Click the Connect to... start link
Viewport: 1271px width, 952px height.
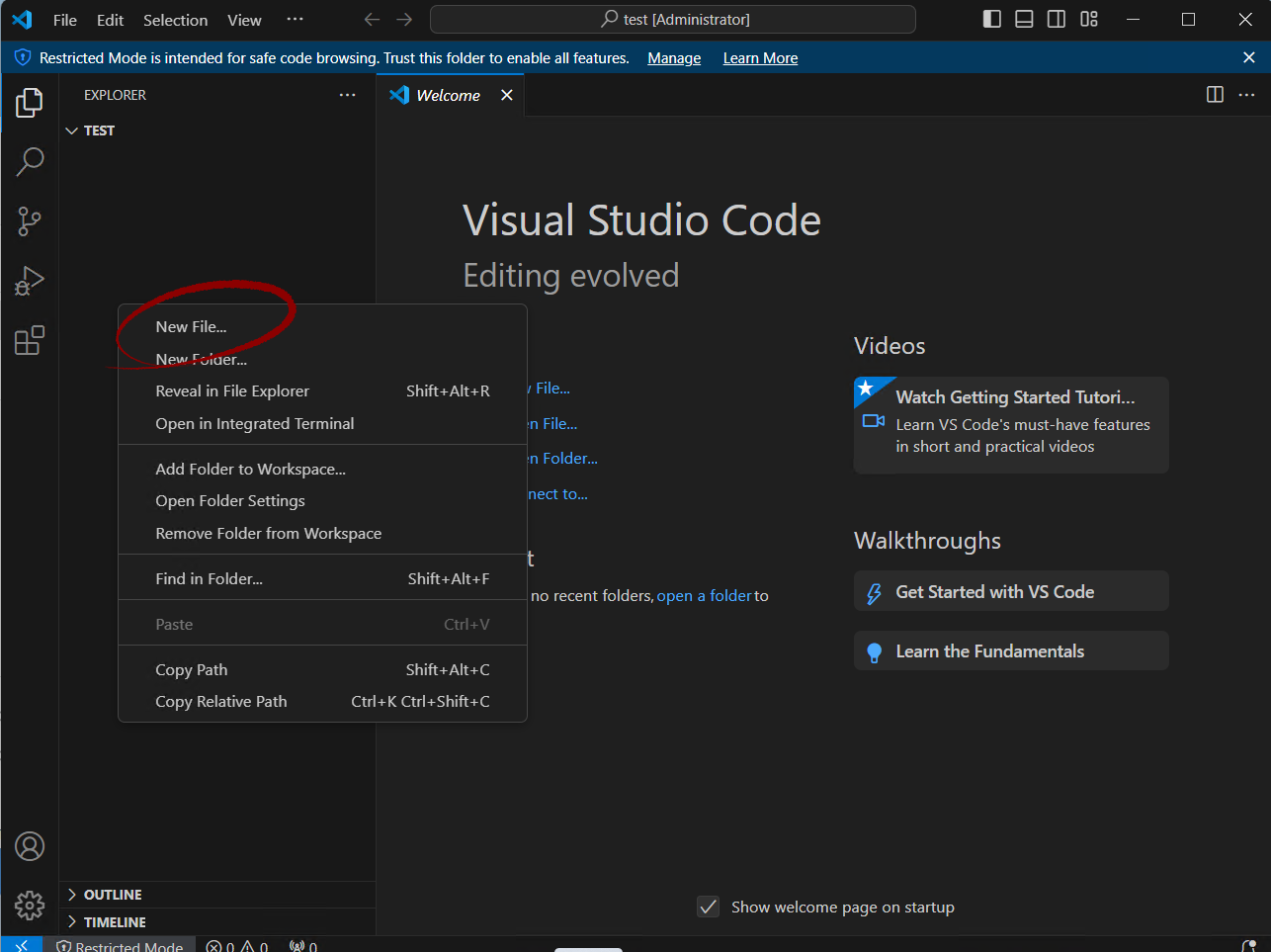pos(557,494)
